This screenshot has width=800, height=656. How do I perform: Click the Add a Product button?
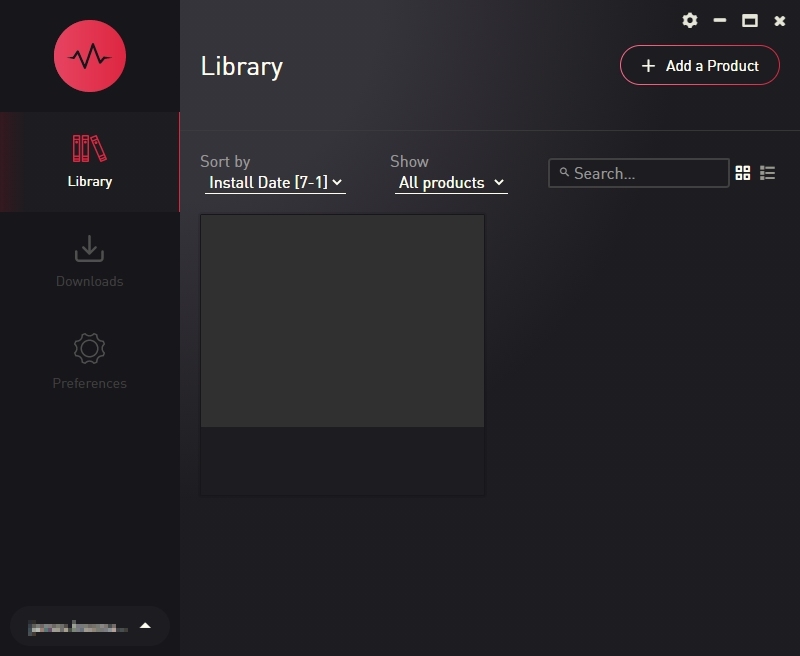click(699, 65)
